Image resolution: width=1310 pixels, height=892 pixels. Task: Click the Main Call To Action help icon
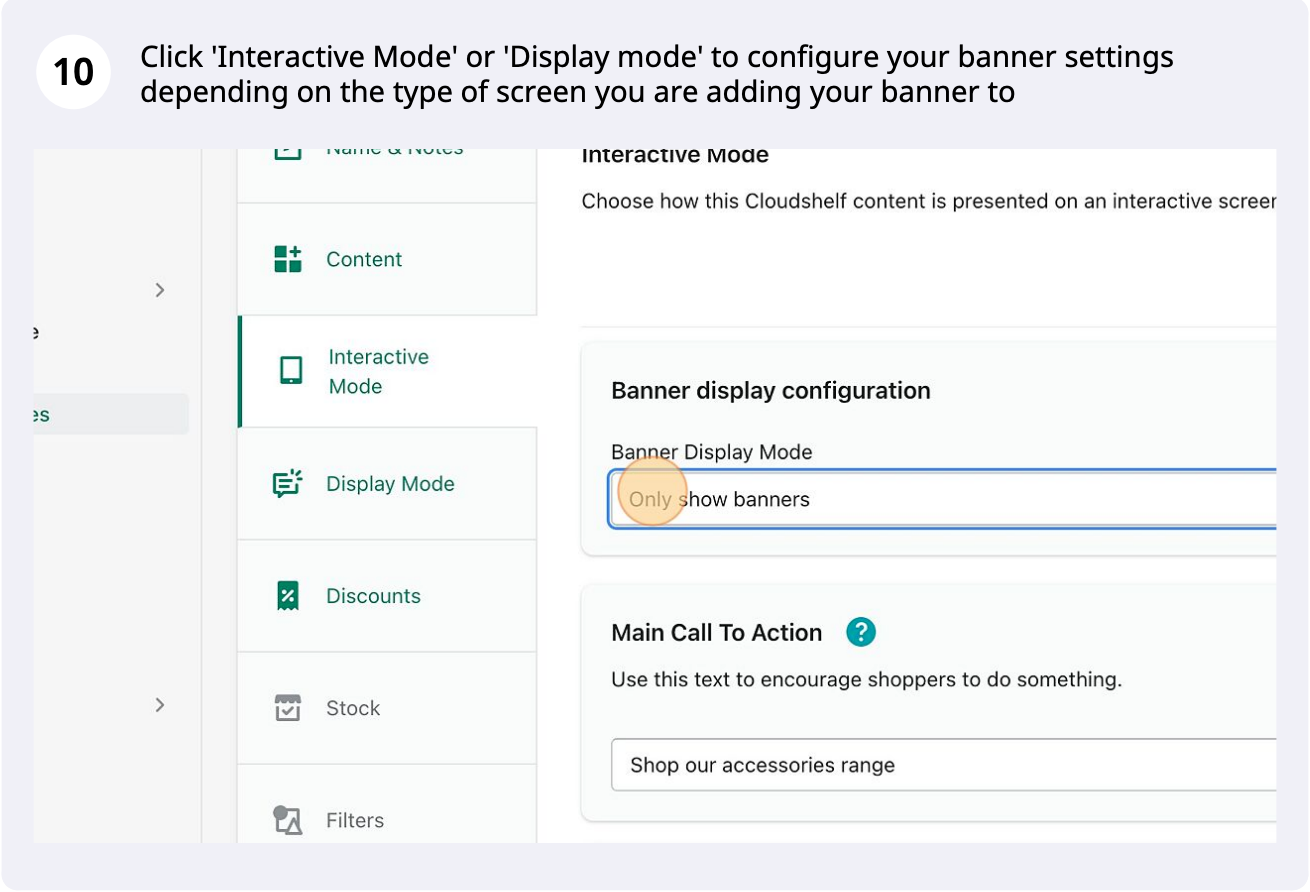(861, 632)
